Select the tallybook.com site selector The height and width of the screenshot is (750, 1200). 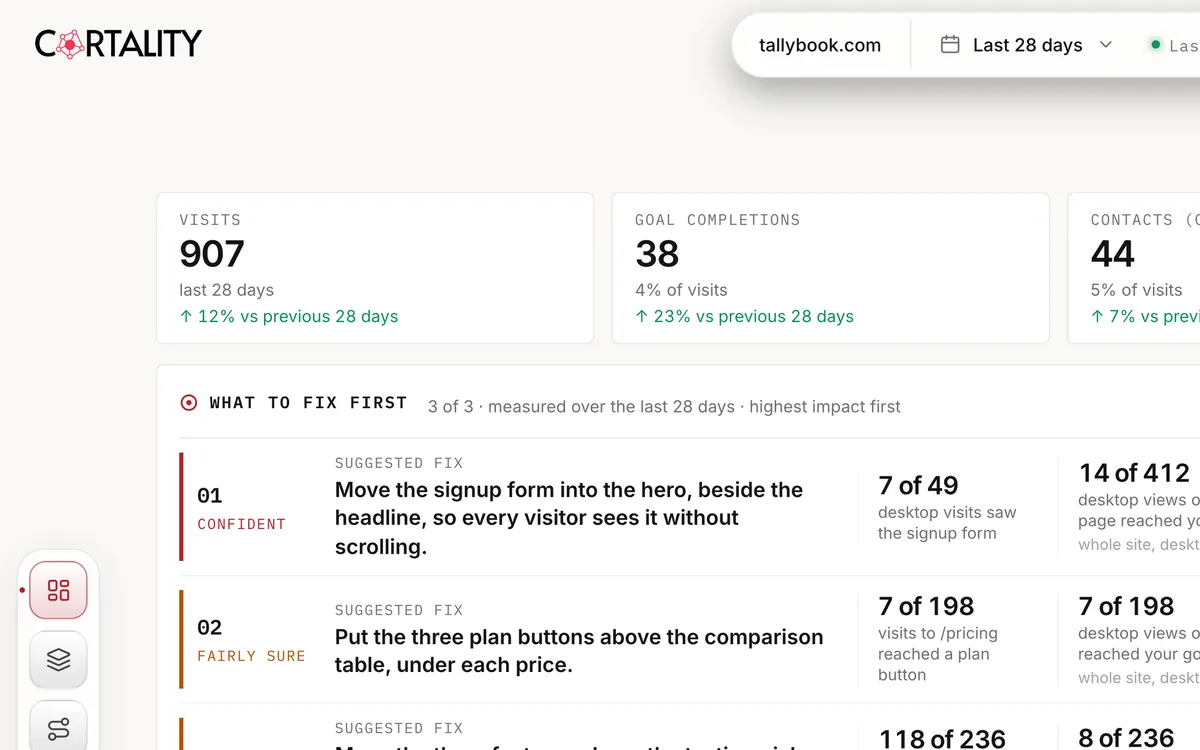[x=820, y=45]
